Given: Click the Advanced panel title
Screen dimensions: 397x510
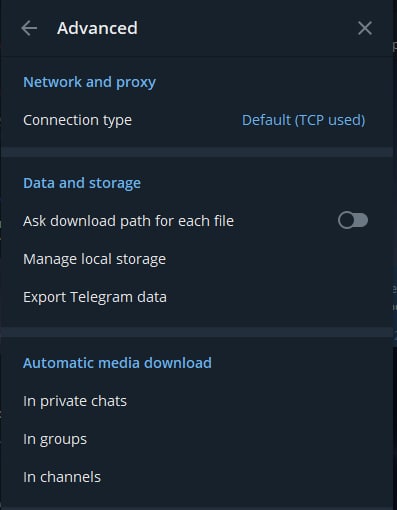Looking at the screenshot, I should (x=97, y=28).
